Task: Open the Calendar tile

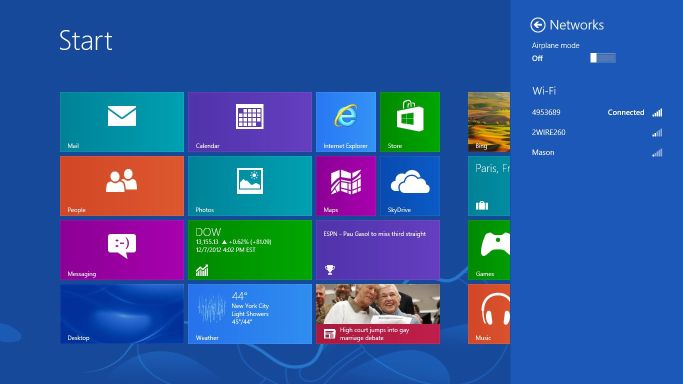Action: coord(250,122)
